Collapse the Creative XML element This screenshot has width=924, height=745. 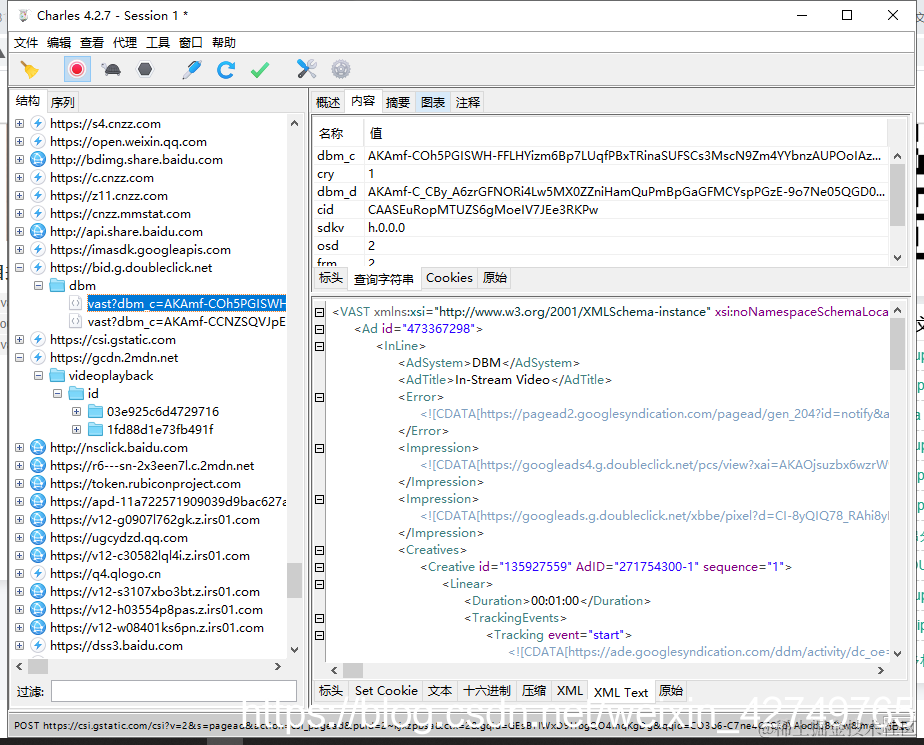coord(319,567)
